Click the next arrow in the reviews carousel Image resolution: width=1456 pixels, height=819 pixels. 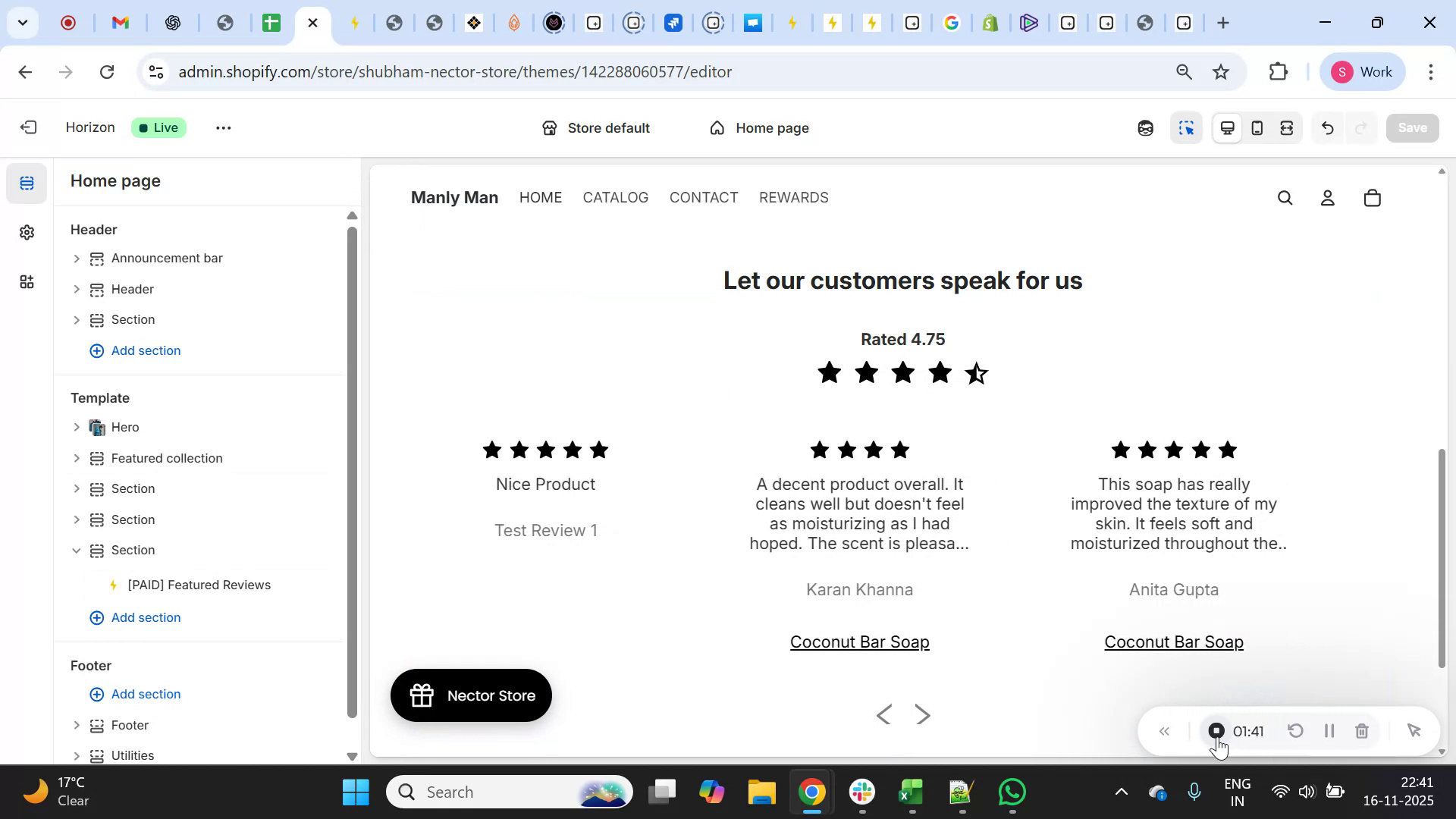point(923,714)
